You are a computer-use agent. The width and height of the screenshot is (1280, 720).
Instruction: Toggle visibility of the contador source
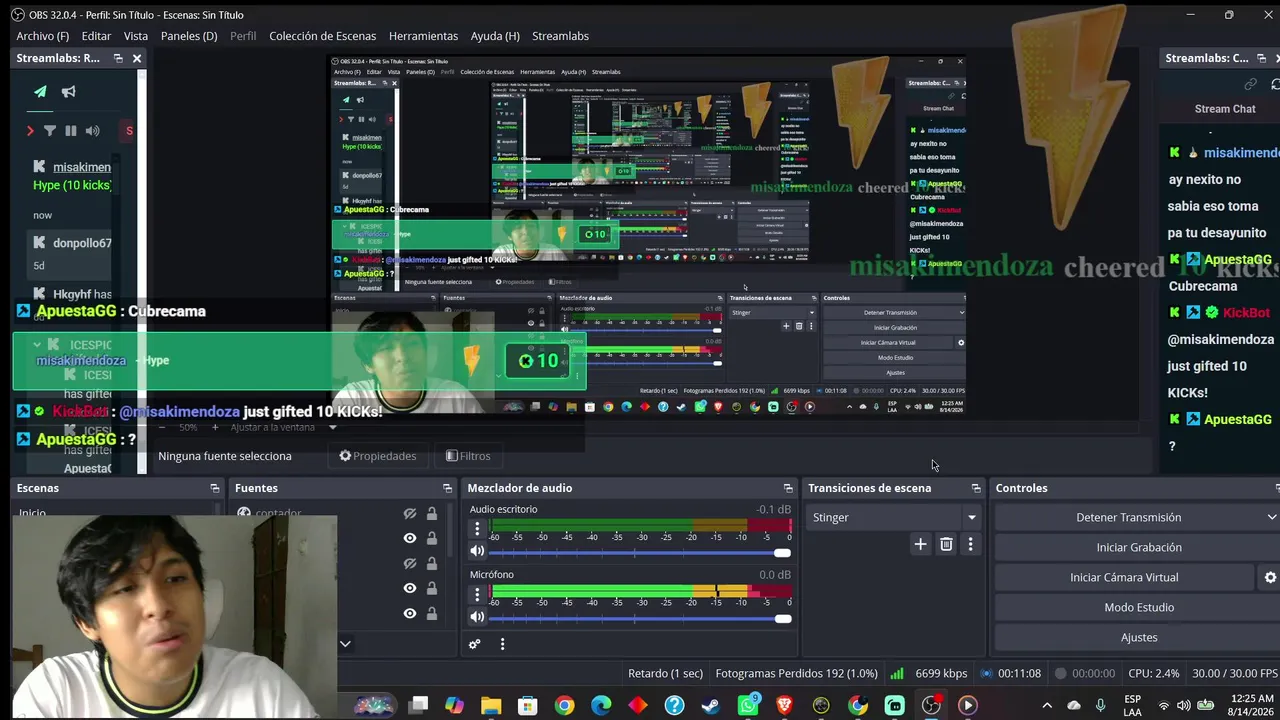coord(409,514)
